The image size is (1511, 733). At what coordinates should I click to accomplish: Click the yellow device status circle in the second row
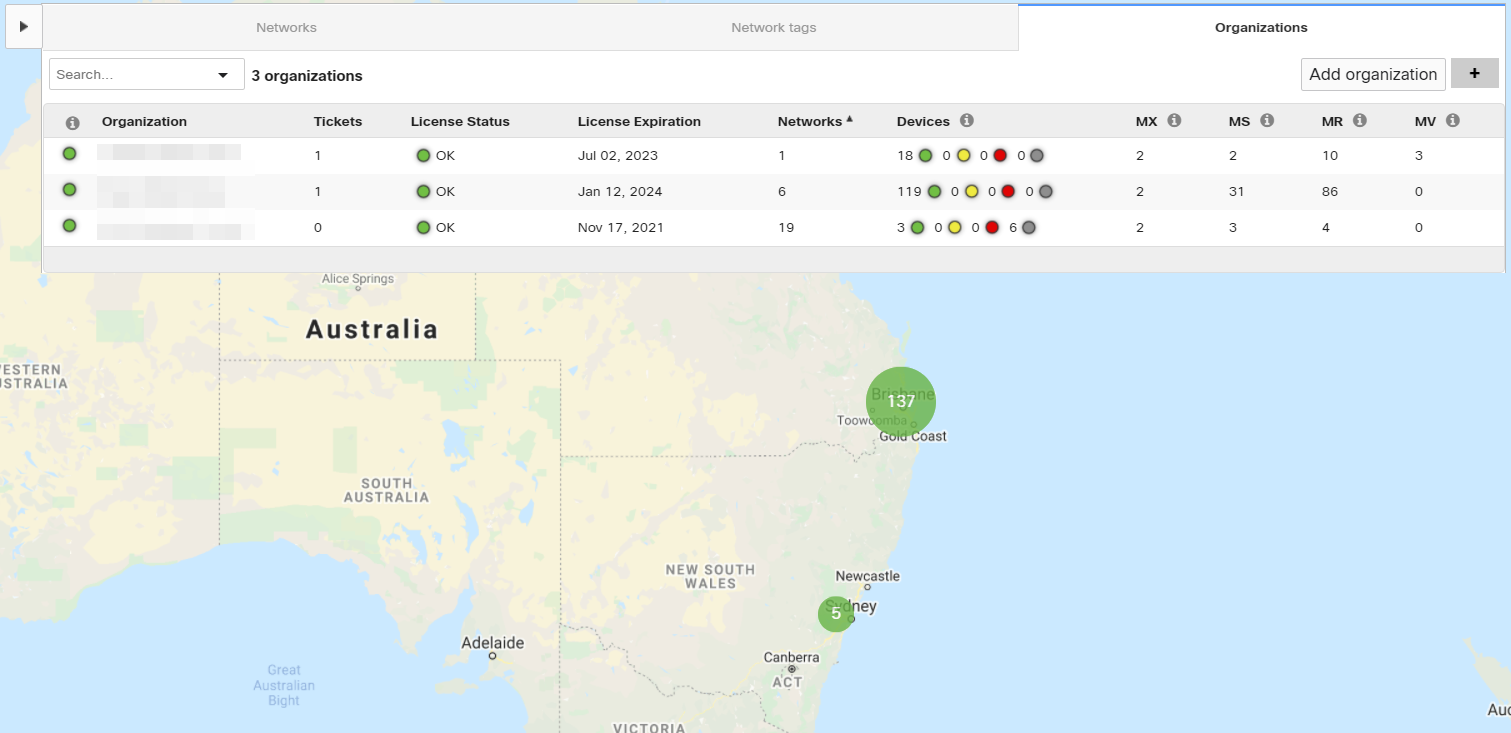[972, 191]
